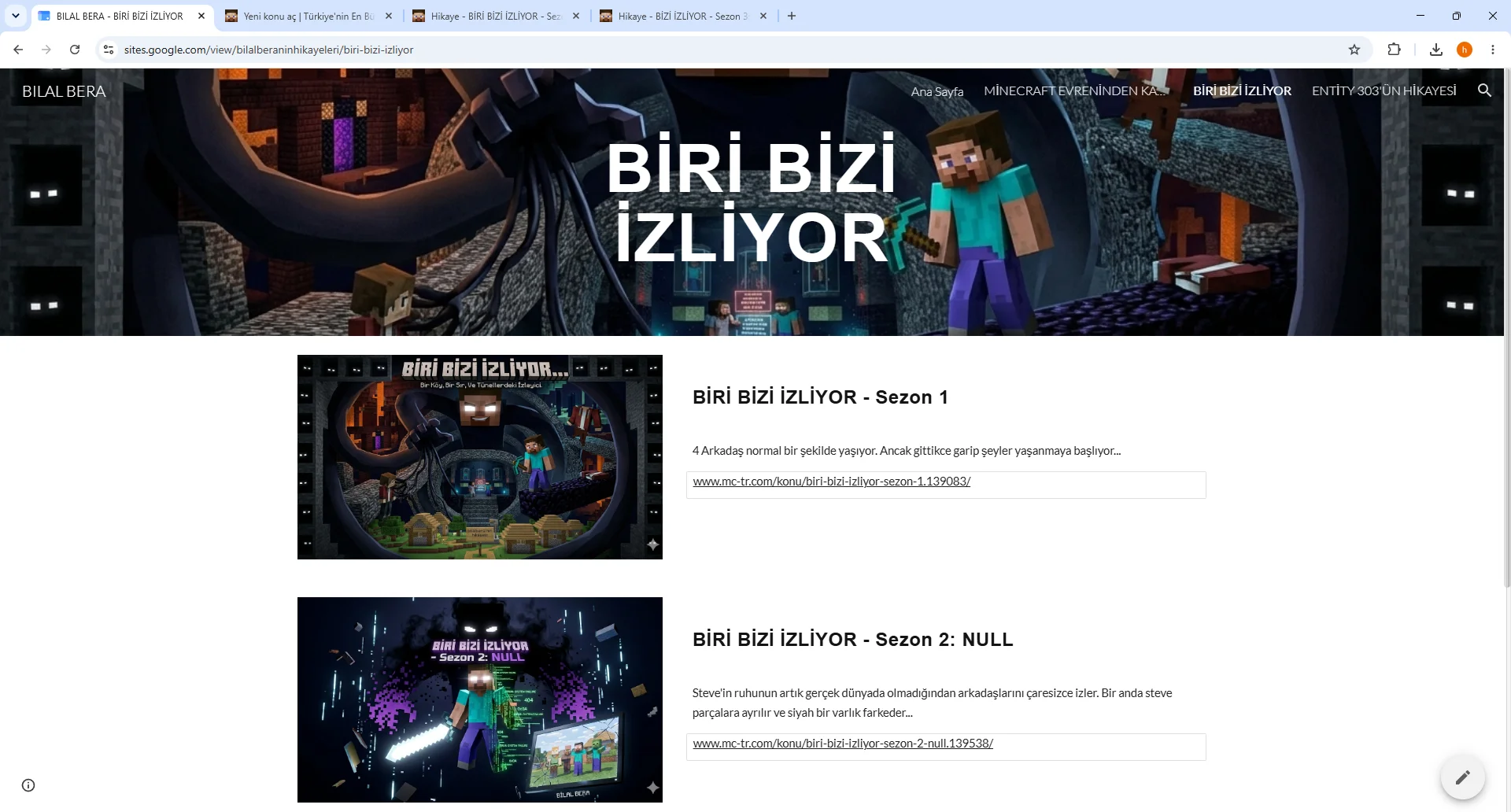1511x812 pixels.
Task: Click the Sezon 2: NULL cover thumbnail
Action: [480, 699]
